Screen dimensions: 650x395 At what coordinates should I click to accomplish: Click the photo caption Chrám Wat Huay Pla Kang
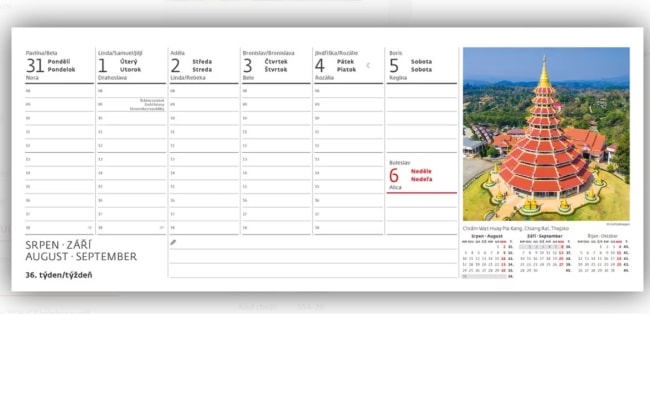tap(516, 228)
